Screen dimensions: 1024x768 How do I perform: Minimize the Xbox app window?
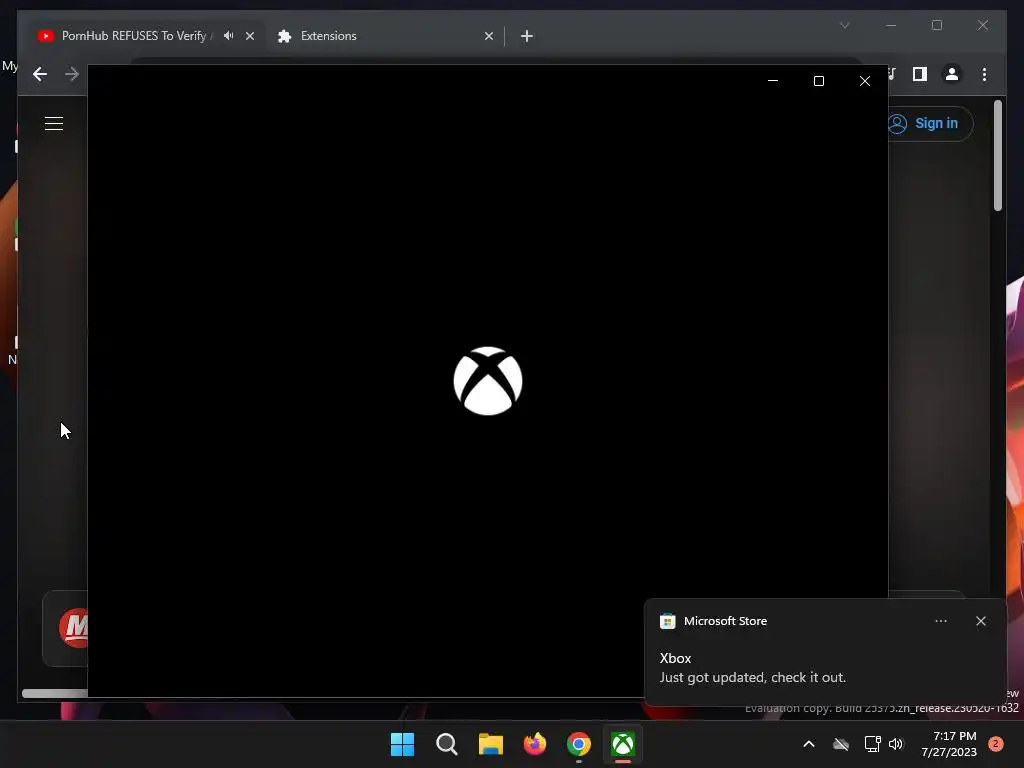[773, 81]
